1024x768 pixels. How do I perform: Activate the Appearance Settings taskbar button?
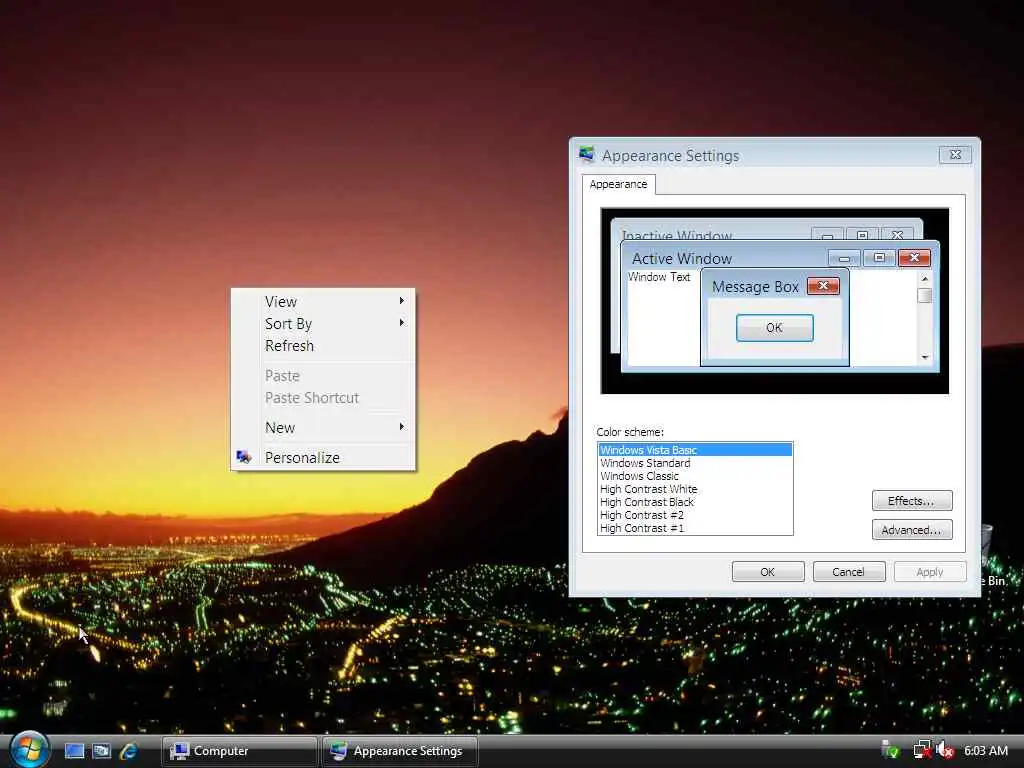pyautogui.click(x=400, y=751)
